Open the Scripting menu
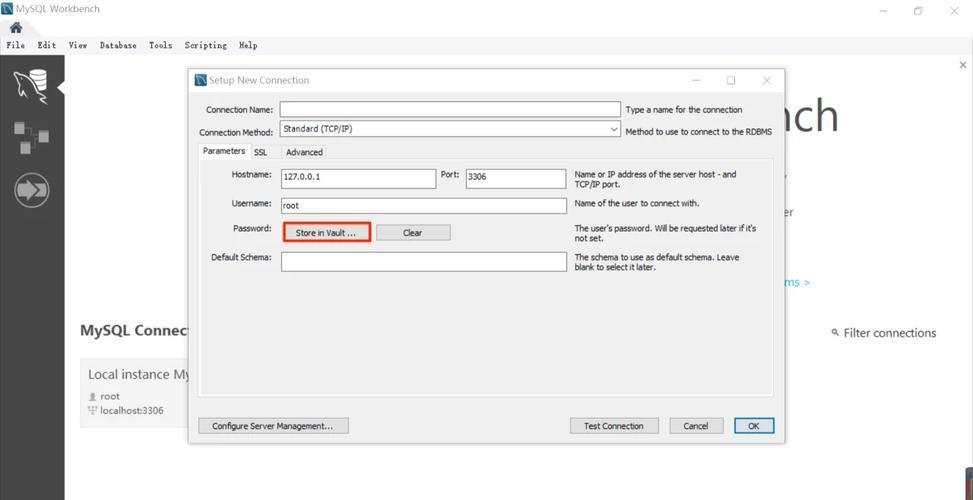The width and height of the screenshot is (973, 500). coord(205,45)
